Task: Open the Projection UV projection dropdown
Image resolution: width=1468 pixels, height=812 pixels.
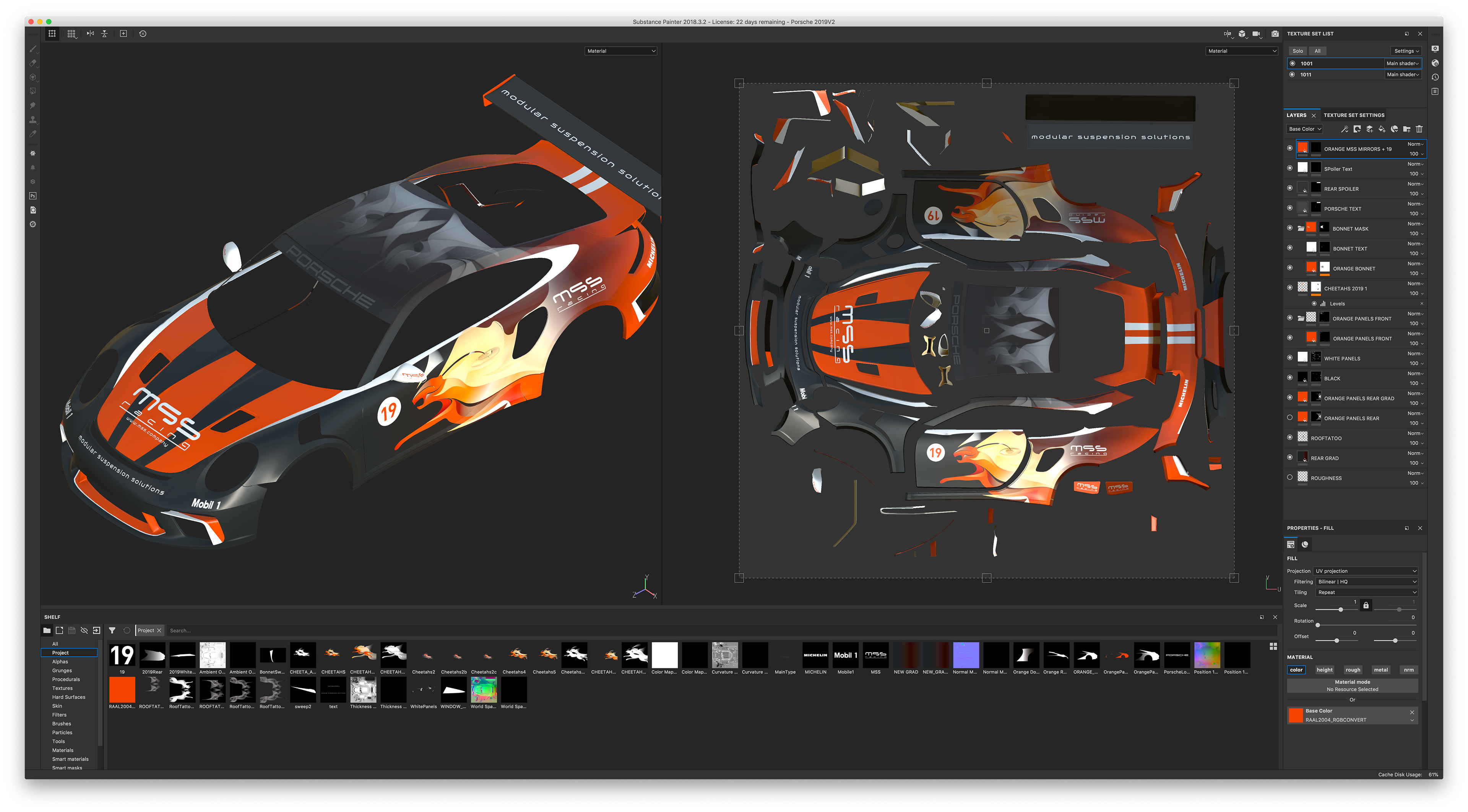Action: (1366, 571)
